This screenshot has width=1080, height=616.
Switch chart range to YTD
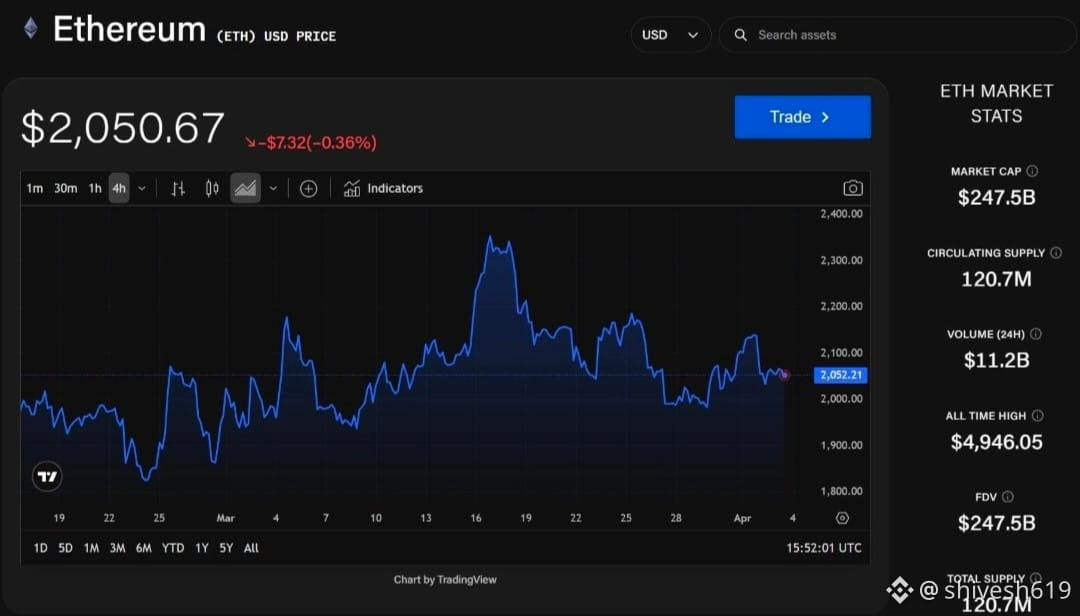coord(173,548)
